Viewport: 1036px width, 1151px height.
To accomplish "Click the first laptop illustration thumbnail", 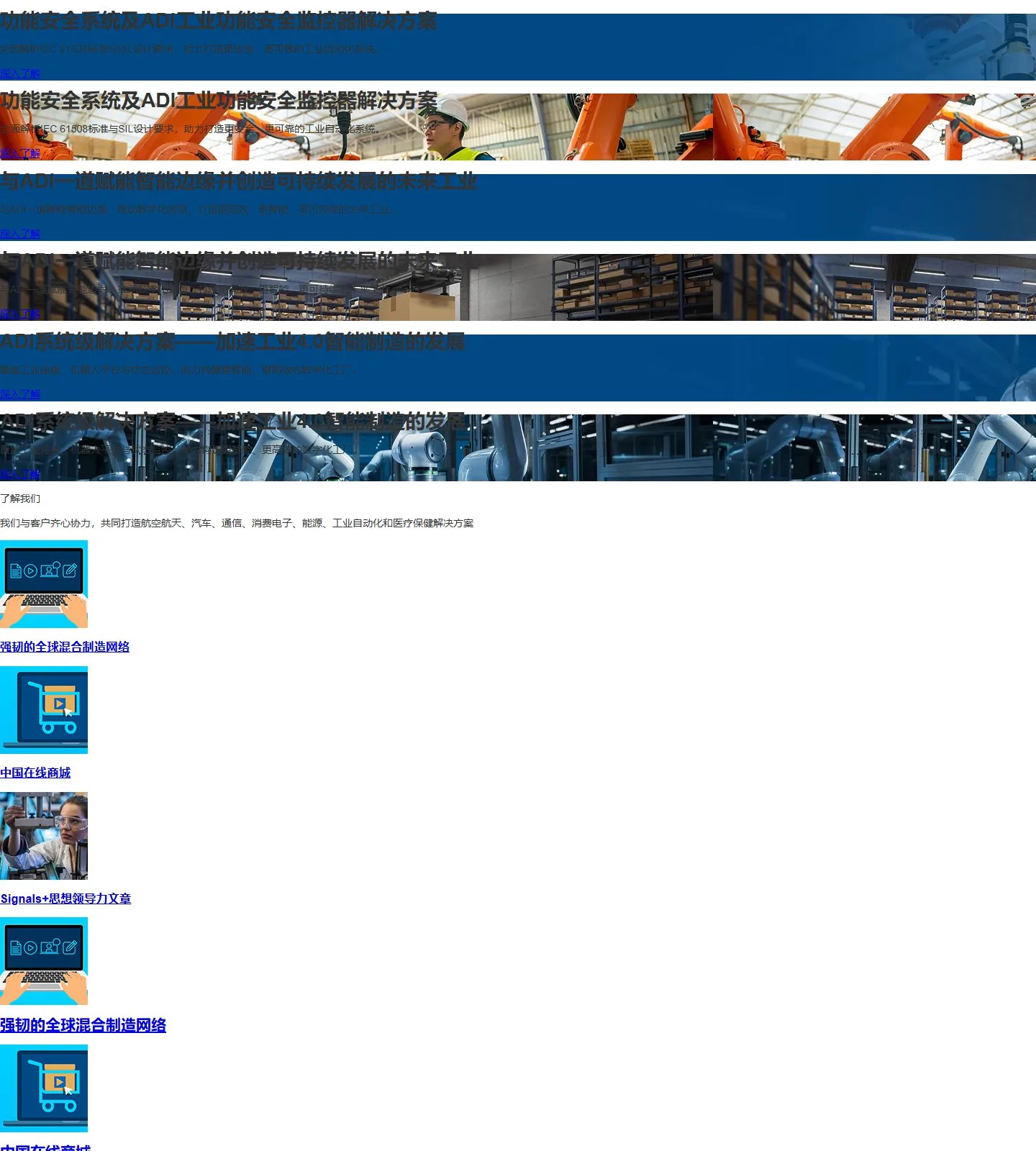I will [44, 584].
